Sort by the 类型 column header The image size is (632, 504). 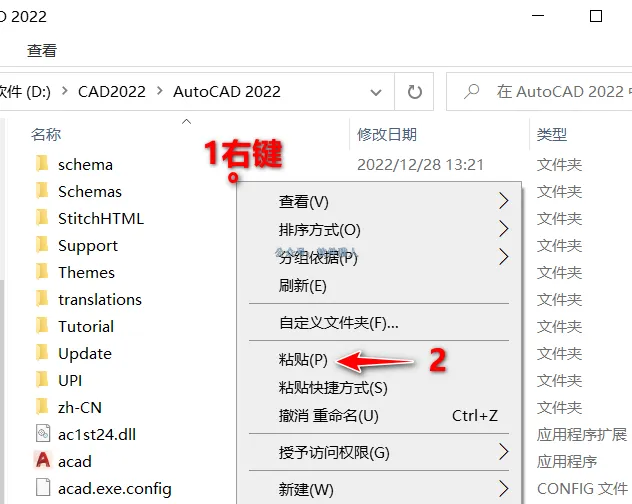pos(552,134)
